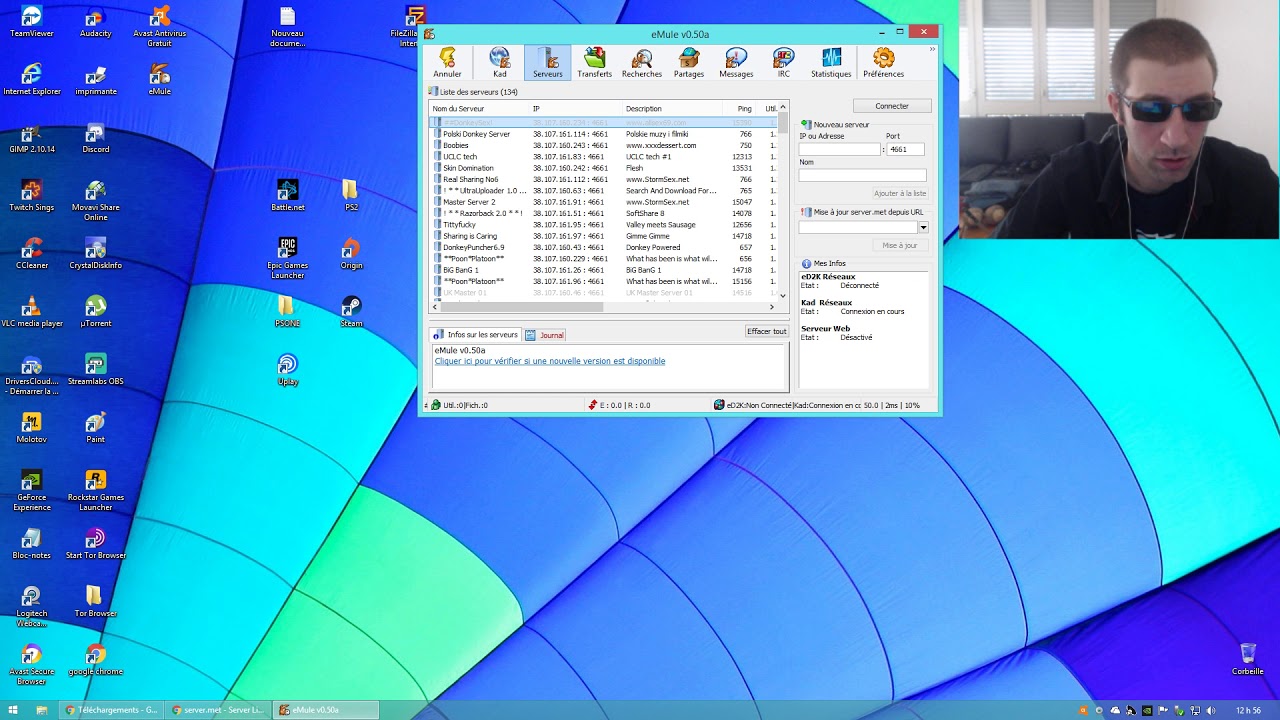1280x720 pixels.
Task: Select the Steam desktop icon
Action: point(351,313)
